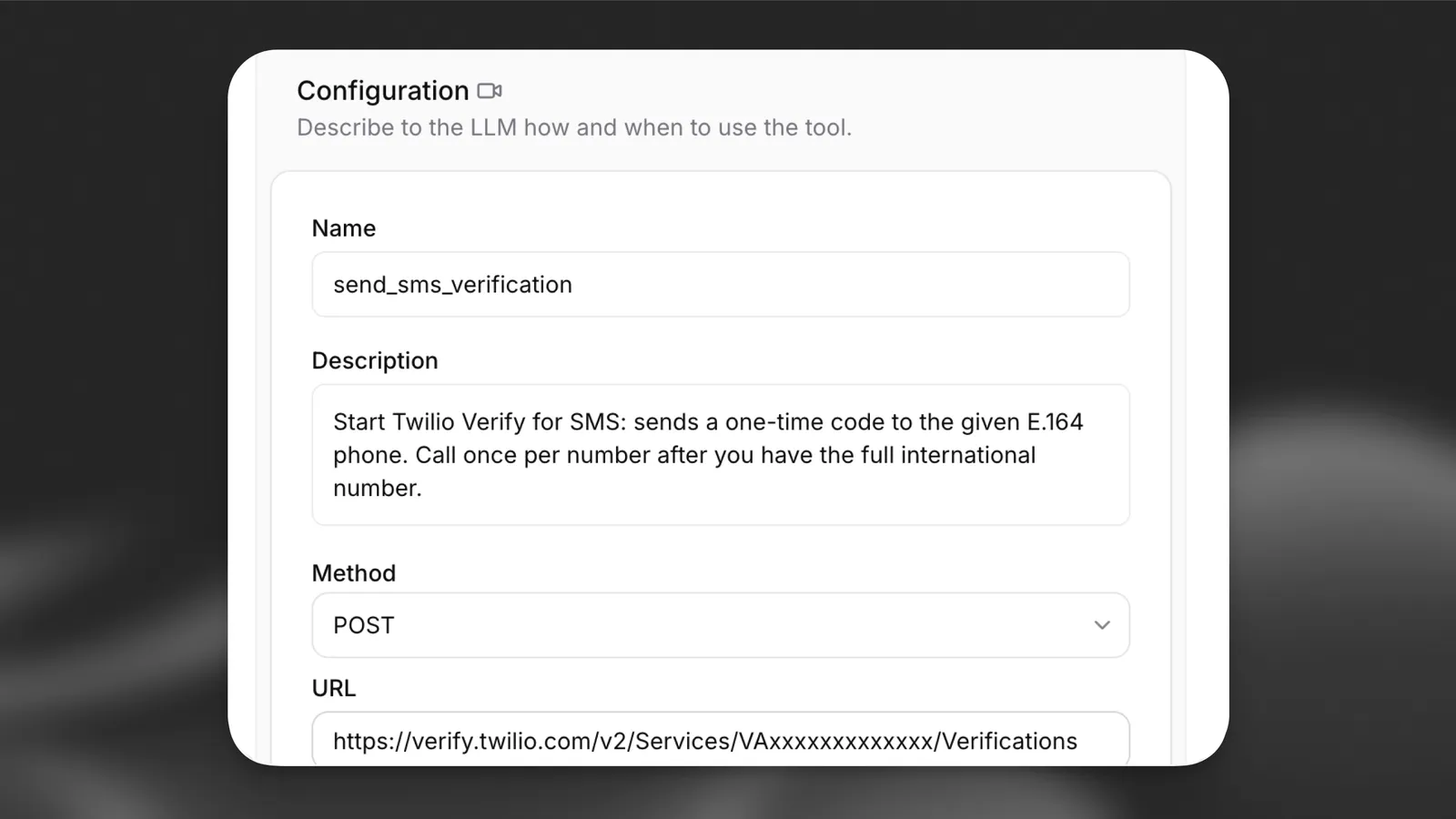The height and width of the screenshot is (819, 1456).
Task: Focus the Name field containing send_sms_verification
Action: (721, 285)
